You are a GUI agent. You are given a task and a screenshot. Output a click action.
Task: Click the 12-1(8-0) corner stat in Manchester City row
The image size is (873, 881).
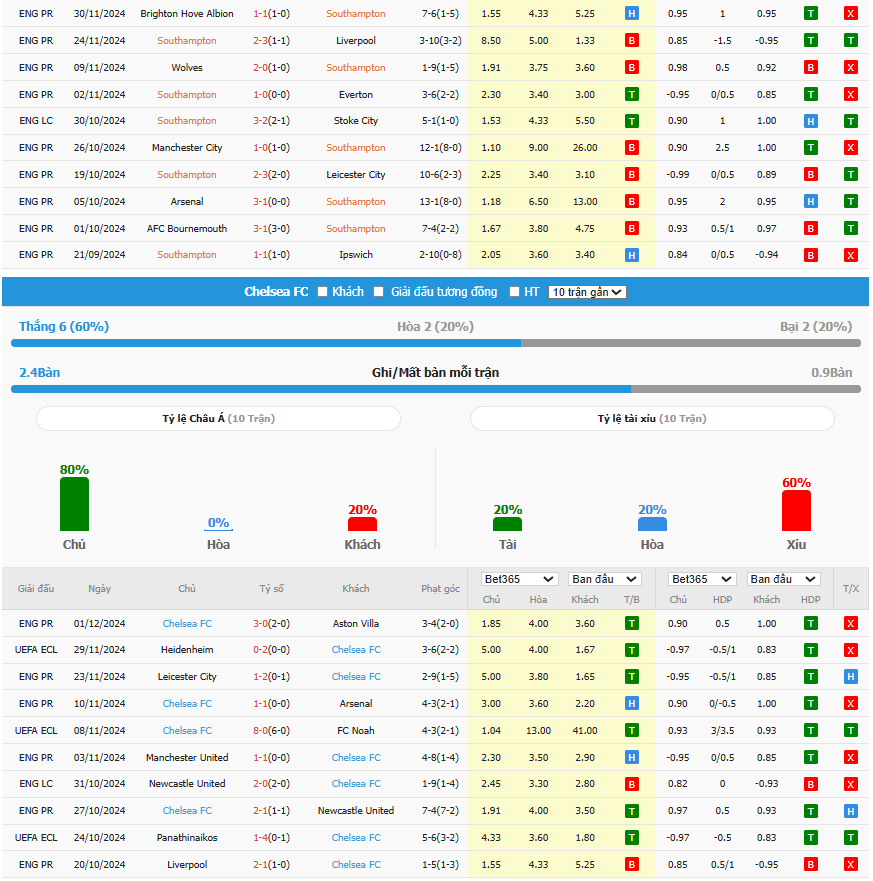[440, 148]
